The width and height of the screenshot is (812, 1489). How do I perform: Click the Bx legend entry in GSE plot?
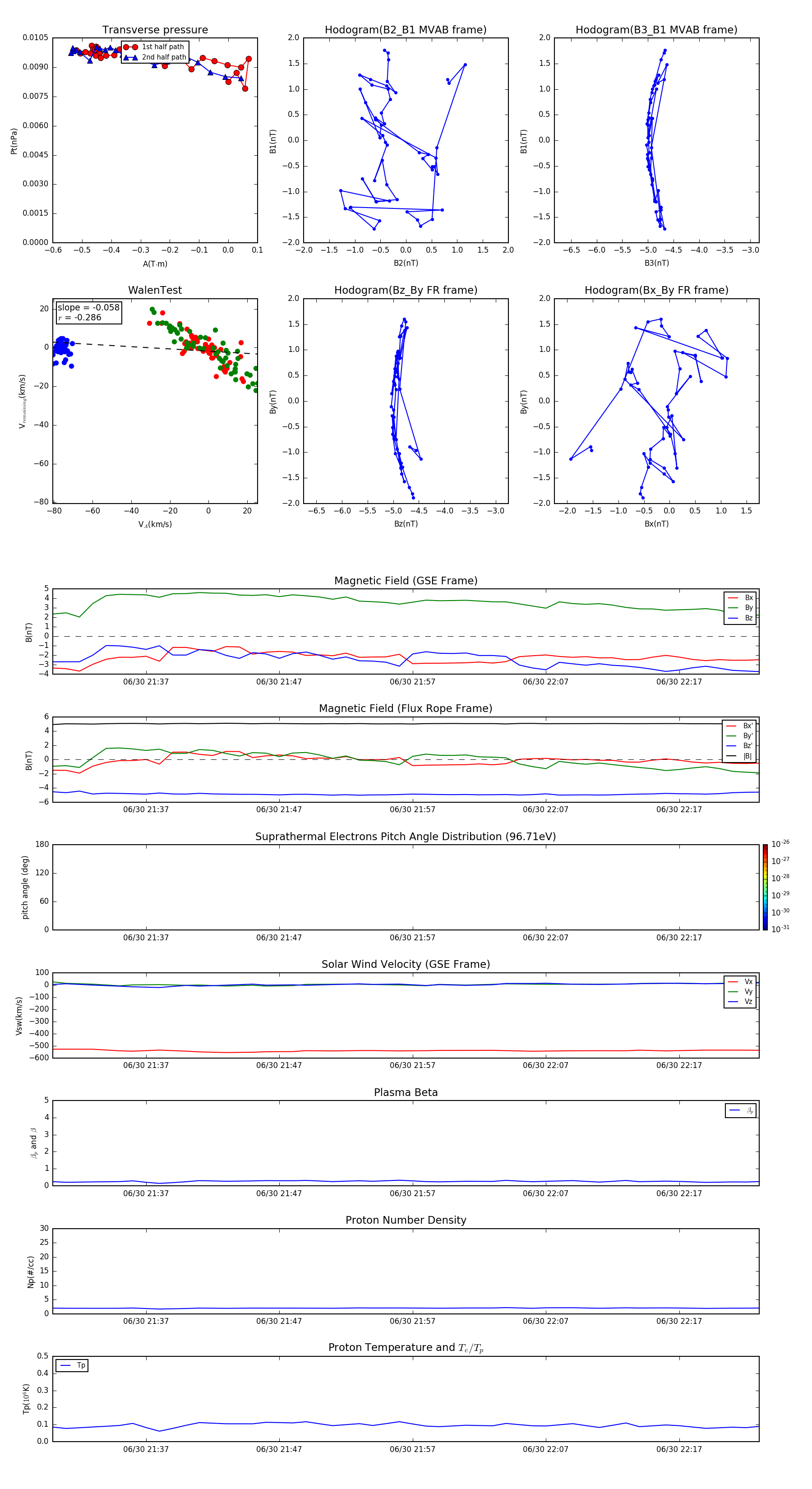[x=740, y=598]
